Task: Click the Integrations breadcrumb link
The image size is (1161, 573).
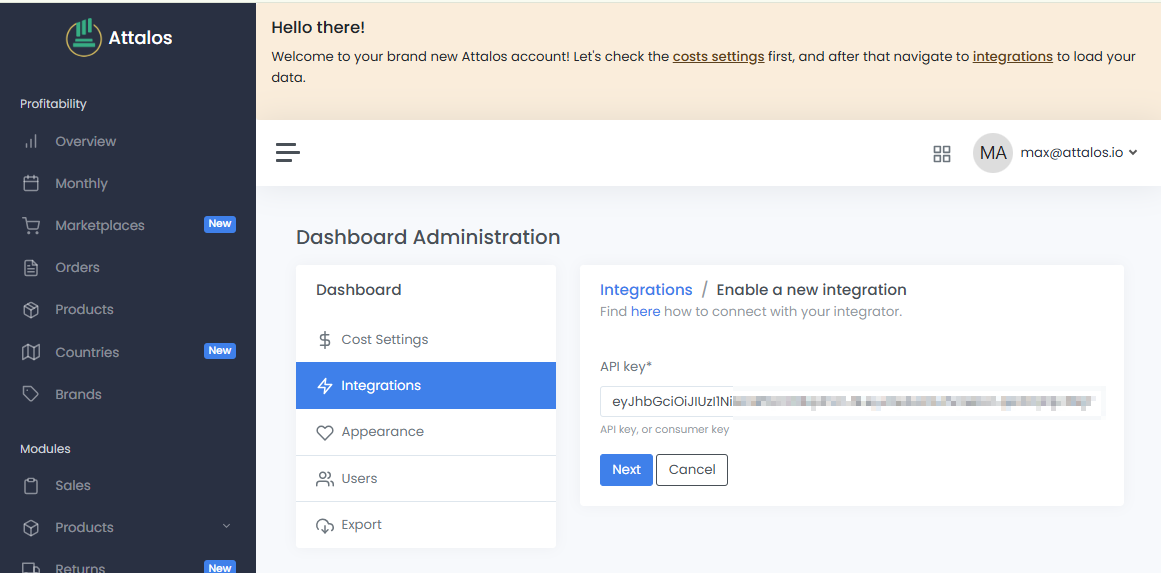Action: click(x=646, y=289)
